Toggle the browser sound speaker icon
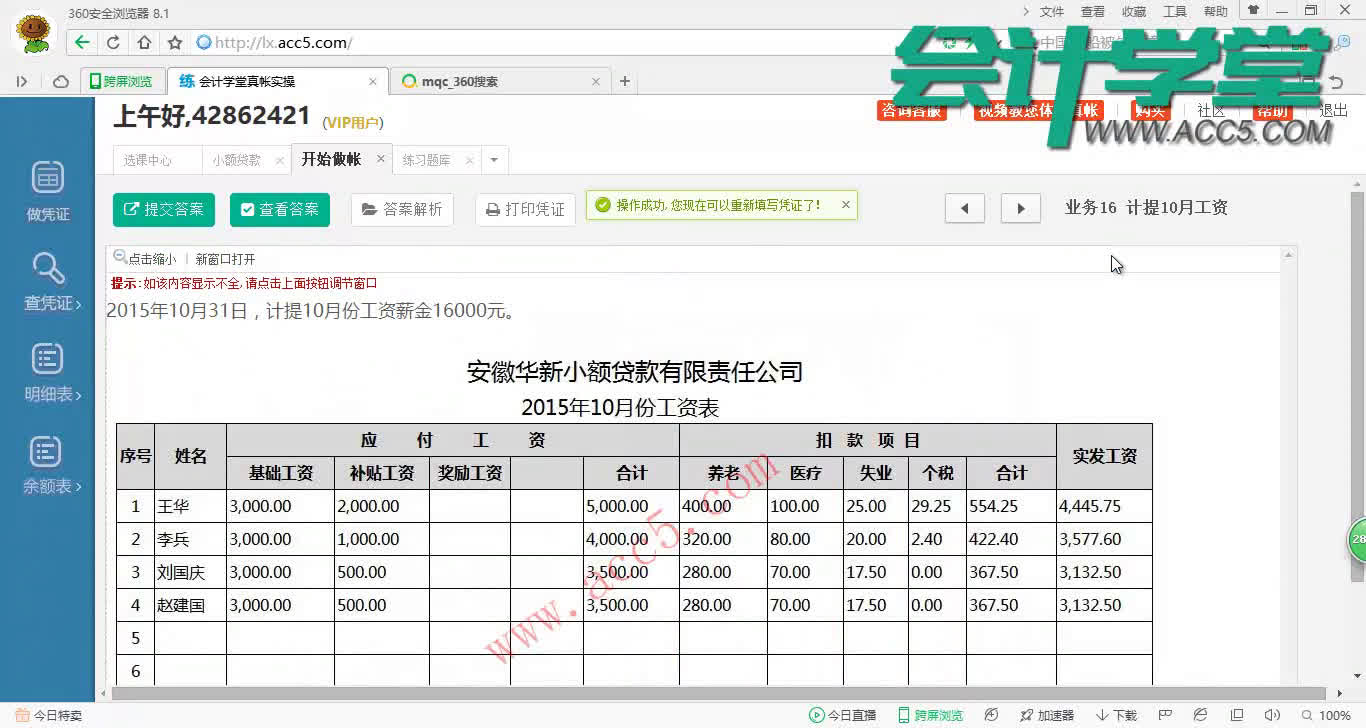 (x=1273, y=715)
